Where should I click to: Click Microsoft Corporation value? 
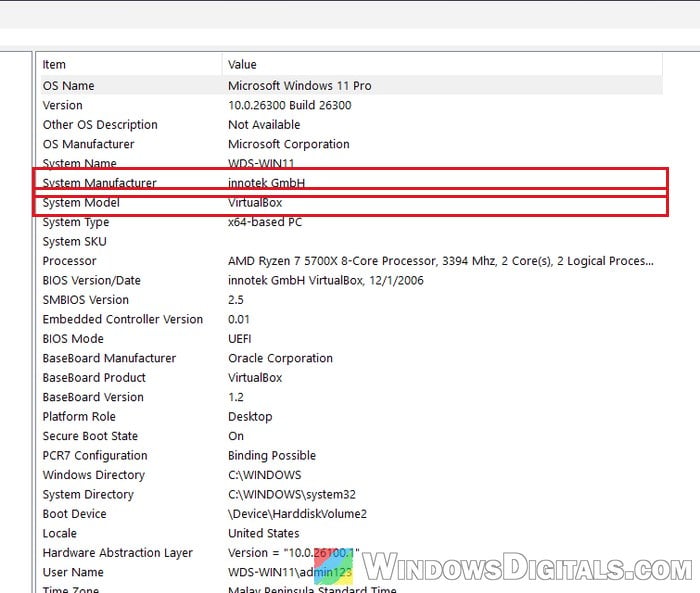click(x=288, y=144)
